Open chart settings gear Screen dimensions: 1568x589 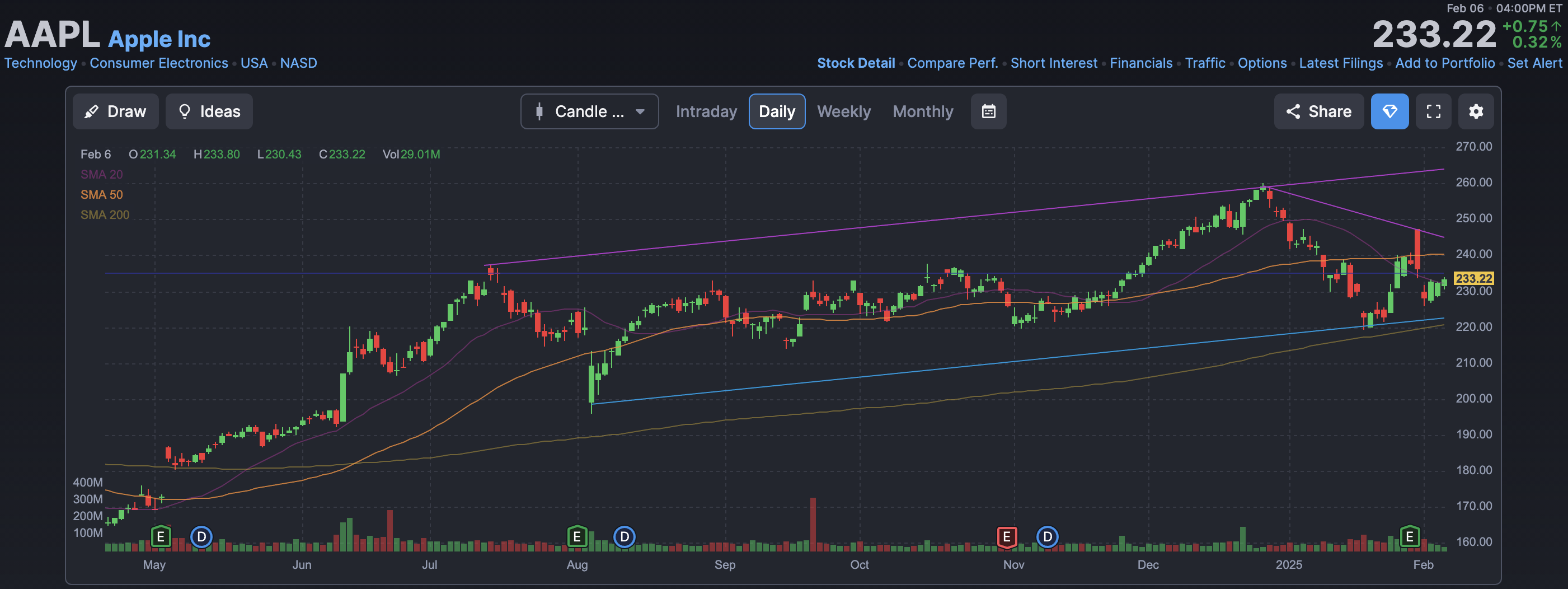[1476, 111]
